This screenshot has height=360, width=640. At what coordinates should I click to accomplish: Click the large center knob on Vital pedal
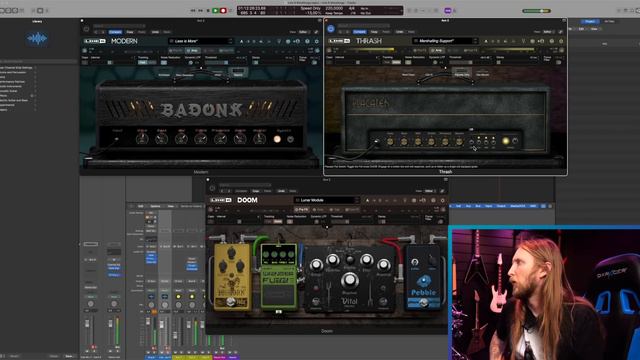(349, 280)
